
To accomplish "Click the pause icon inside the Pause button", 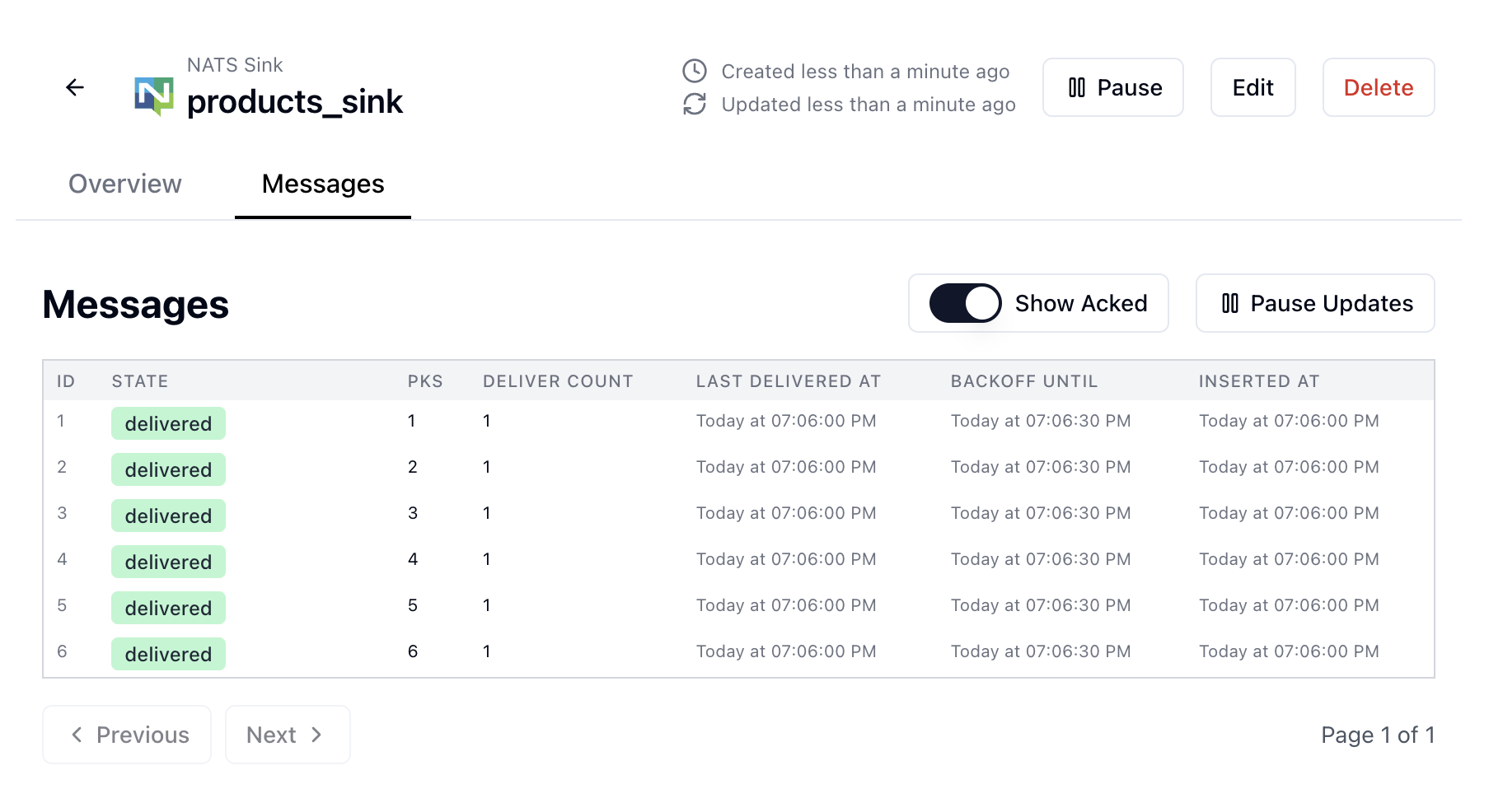I will (1077, 87).
